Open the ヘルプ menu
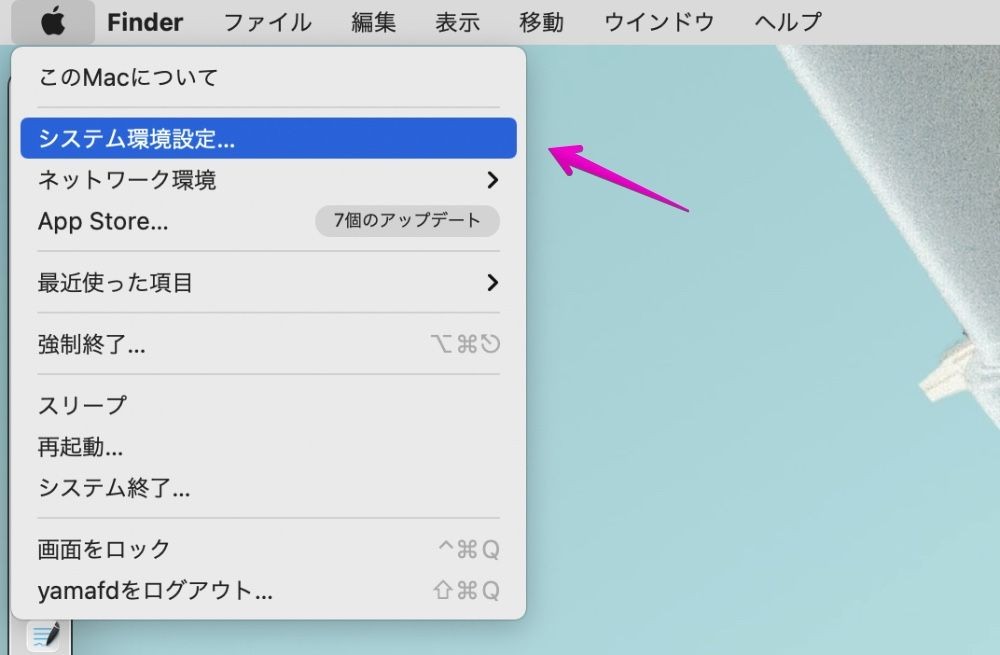1000x655 pixels. click(788, 22)
